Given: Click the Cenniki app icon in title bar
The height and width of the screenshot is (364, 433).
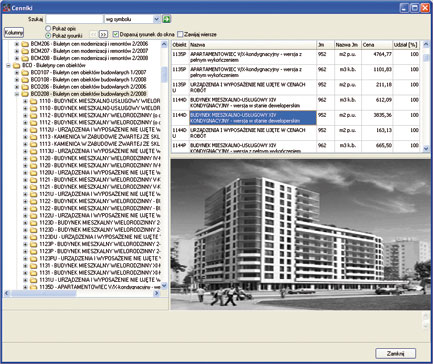Looking at the screenshot, I should (6, 8).
